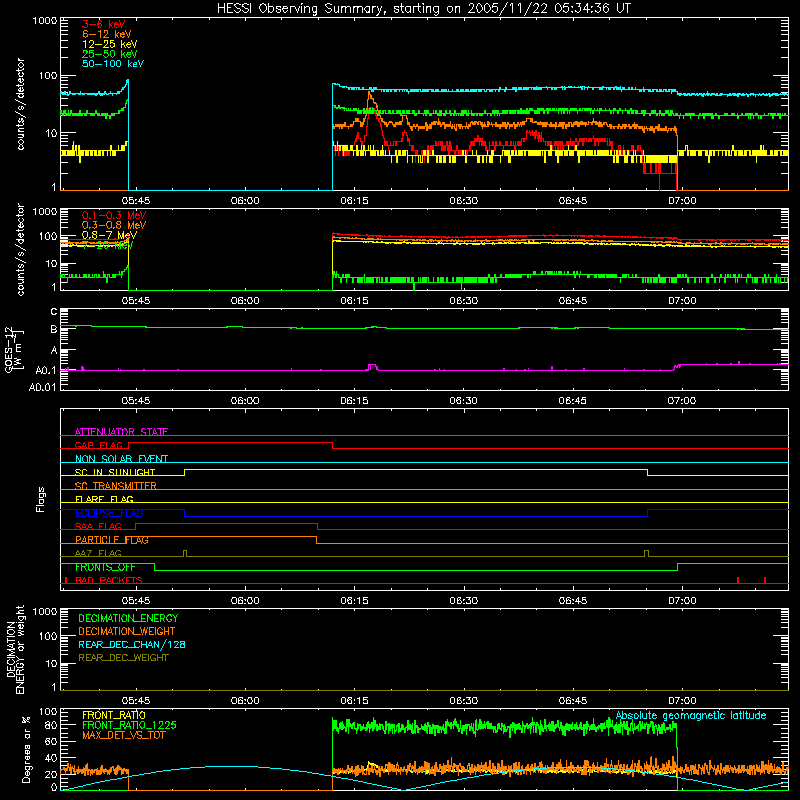Click the 0.3-0.8 MeV legend entry
Viewport: 800px width, 800px height.
(x=114, y=225)
